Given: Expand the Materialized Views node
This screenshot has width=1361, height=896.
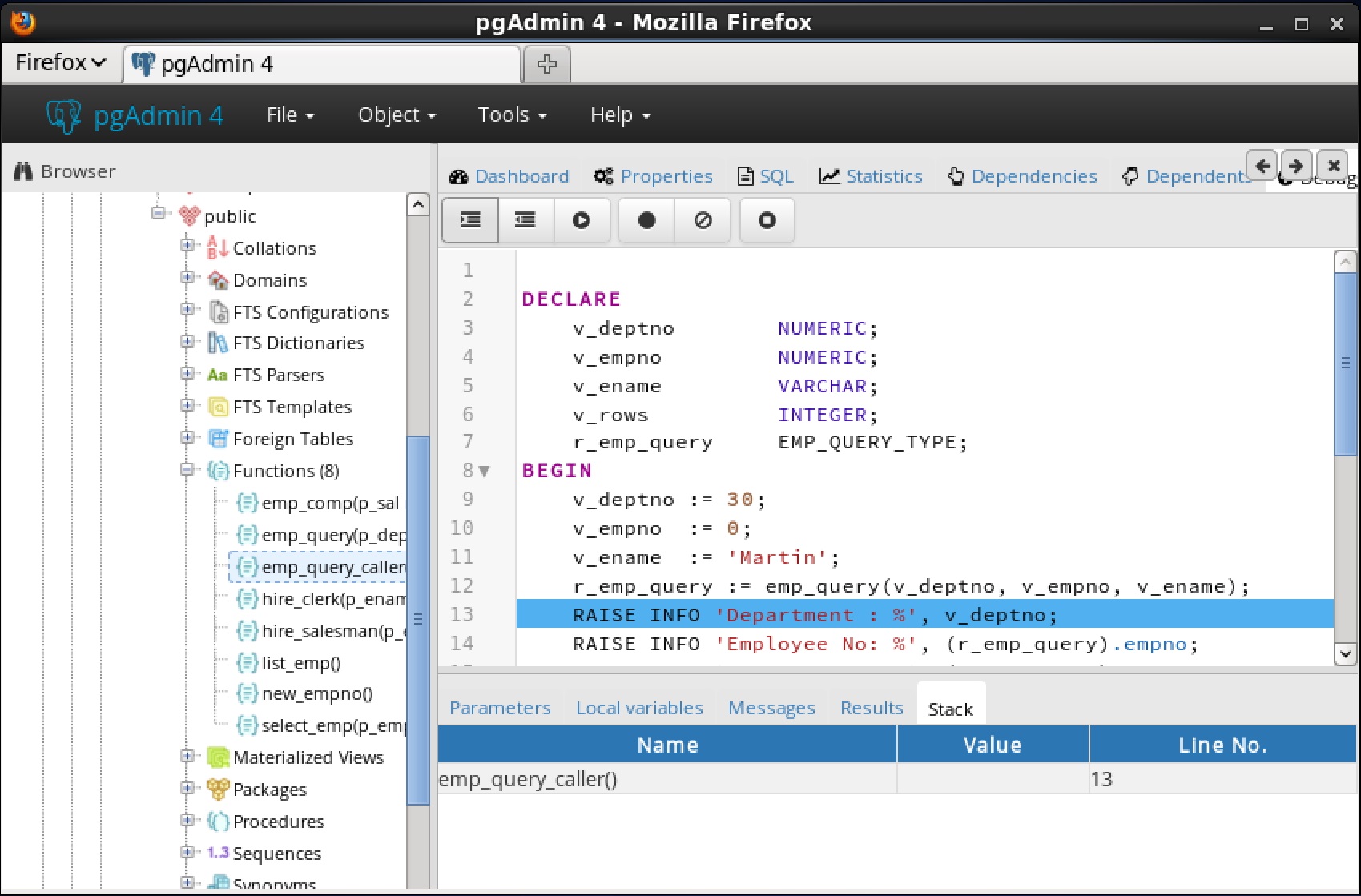Looking at the screenshot, I should (187, 757).
